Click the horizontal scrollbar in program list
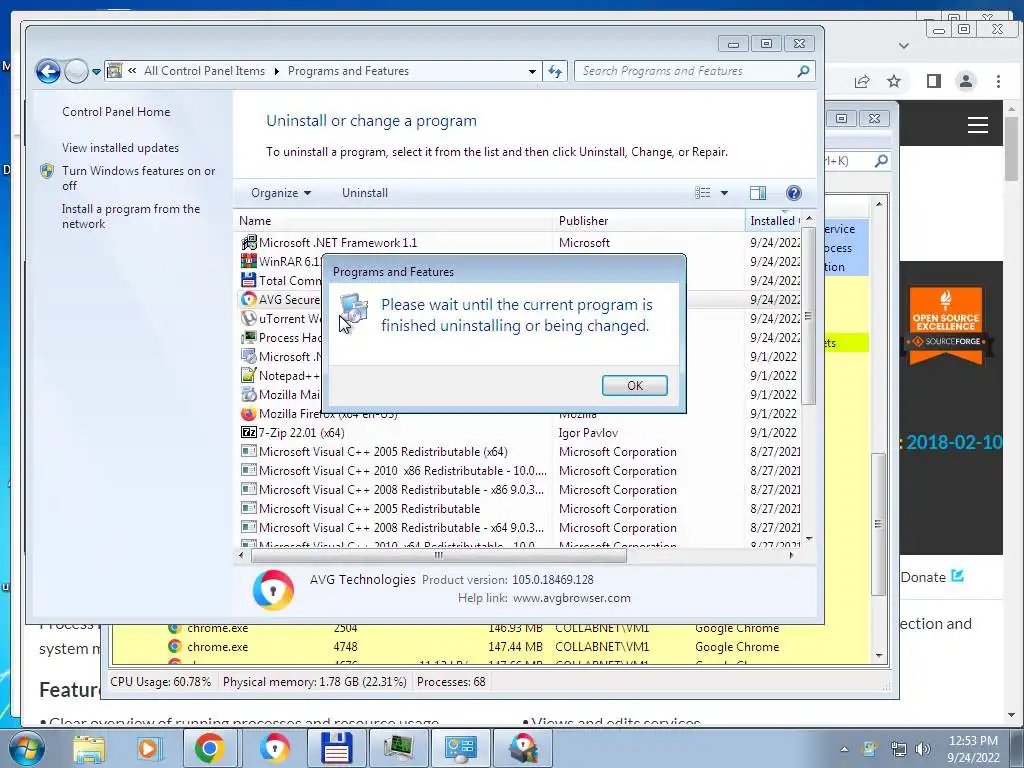 (x=438, y=556)
